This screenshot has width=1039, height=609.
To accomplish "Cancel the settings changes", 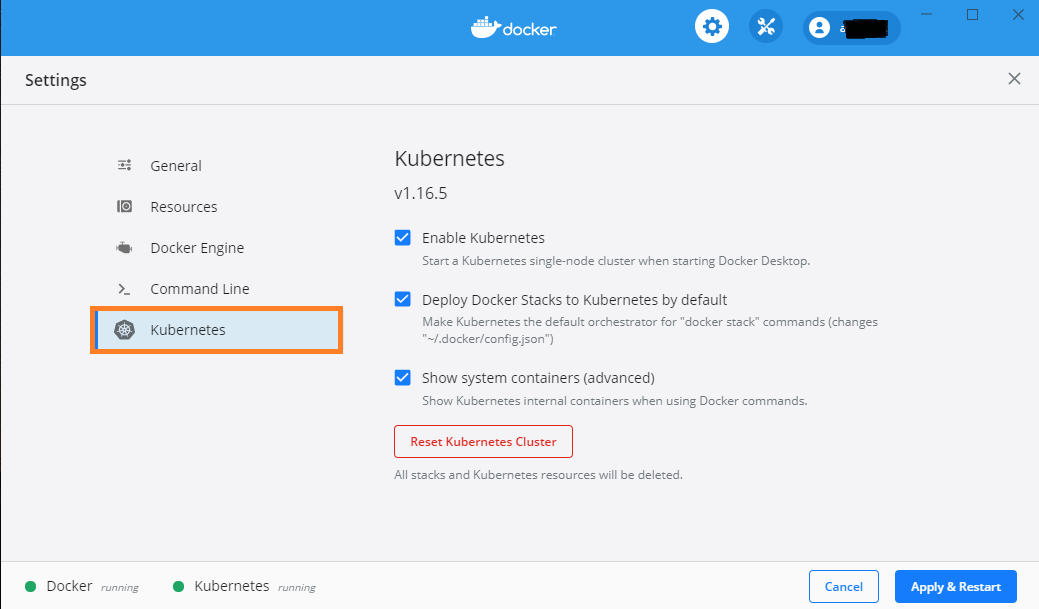I will [844, 586].
